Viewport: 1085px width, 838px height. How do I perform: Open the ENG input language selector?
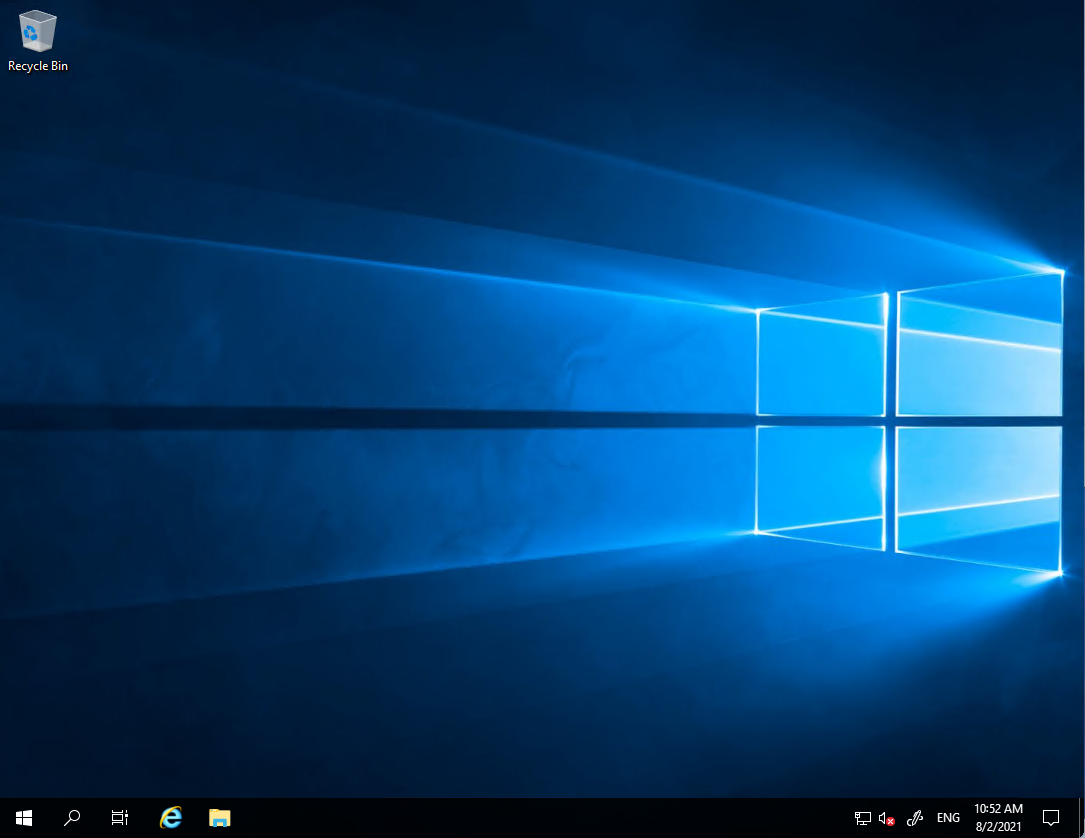[948, 818]
